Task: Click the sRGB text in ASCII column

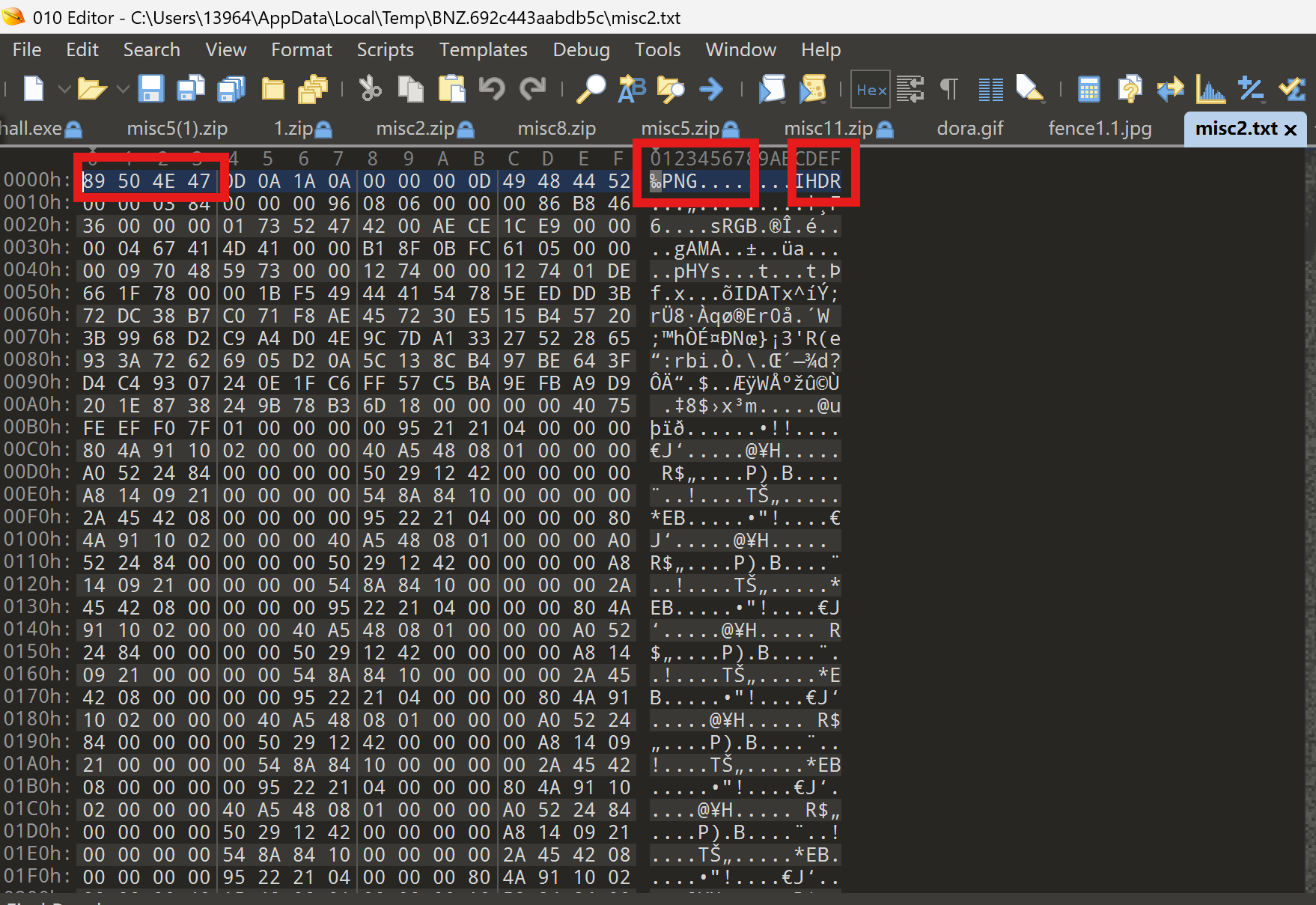Action: (x=734, y=226)
